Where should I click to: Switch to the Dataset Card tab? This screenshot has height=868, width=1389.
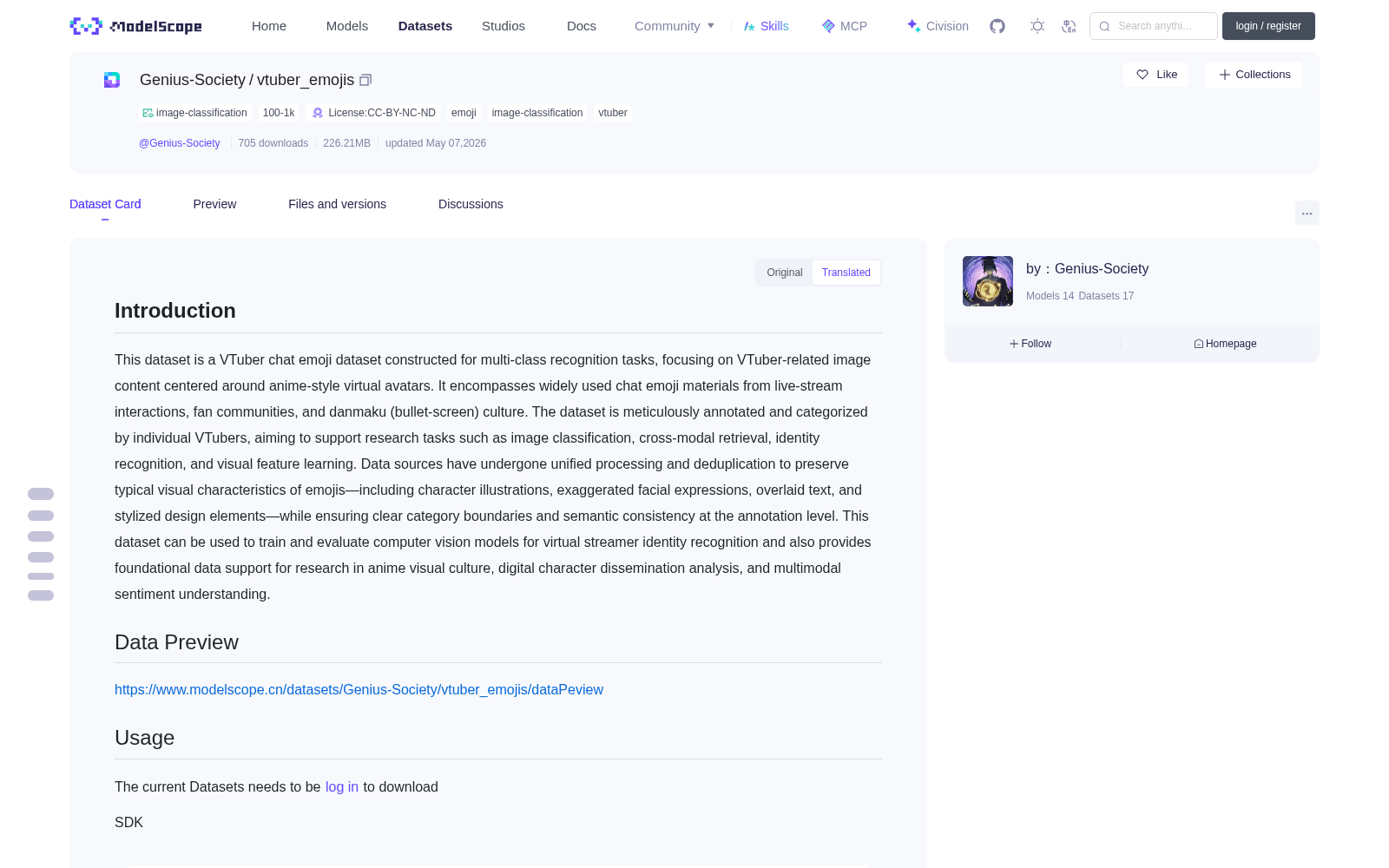tap(105, 204)
